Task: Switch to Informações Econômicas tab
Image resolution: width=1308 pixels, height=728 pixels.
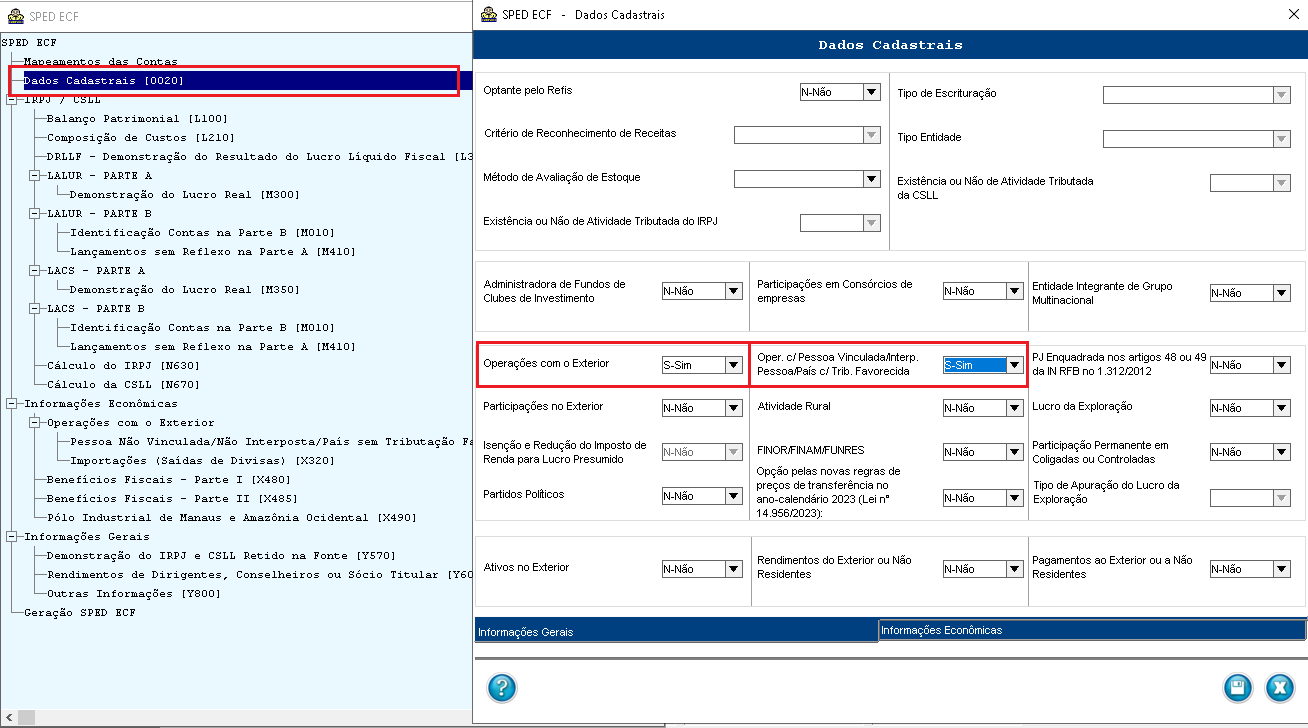Action: pyautogui.click(x=1092, y=630)
